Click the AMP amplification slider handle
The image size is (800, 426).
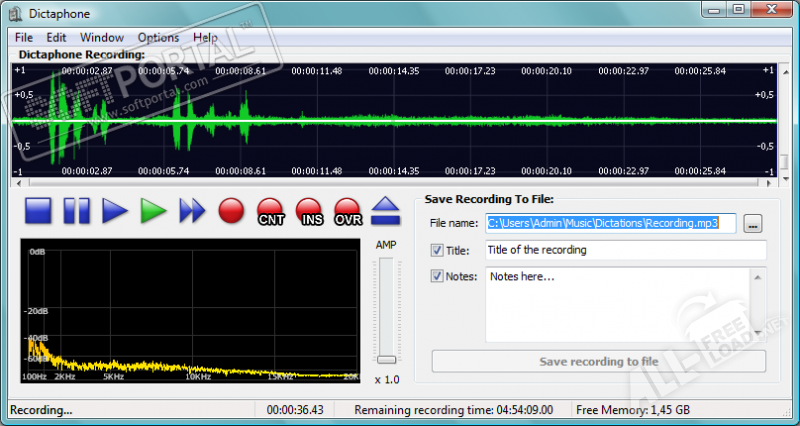point(386,358)
